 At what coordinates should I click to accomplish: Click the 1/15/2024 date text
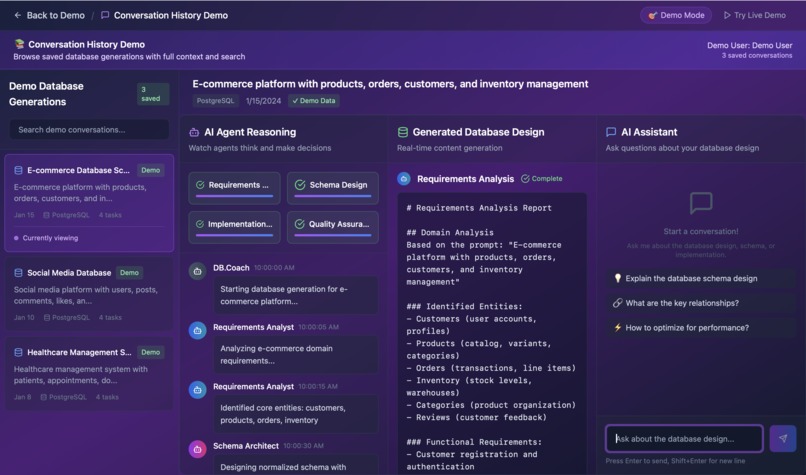point(263,101)
